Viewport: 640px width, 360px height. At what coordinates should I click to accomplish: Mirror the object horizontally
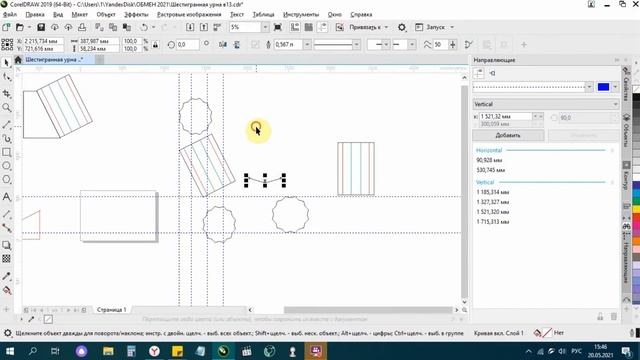click(x=223, y=44)
